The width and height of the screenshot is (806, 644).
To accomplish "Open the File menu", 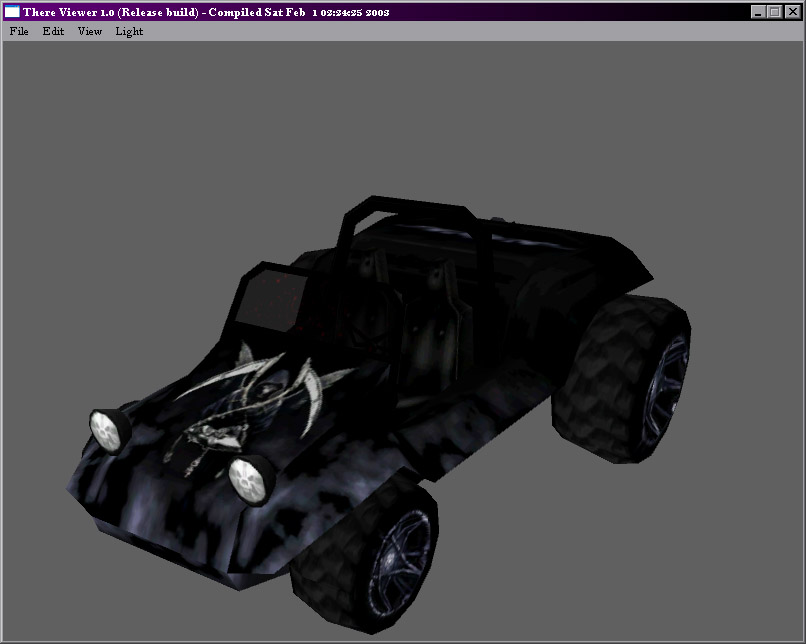I will click(x=19, y=31).
